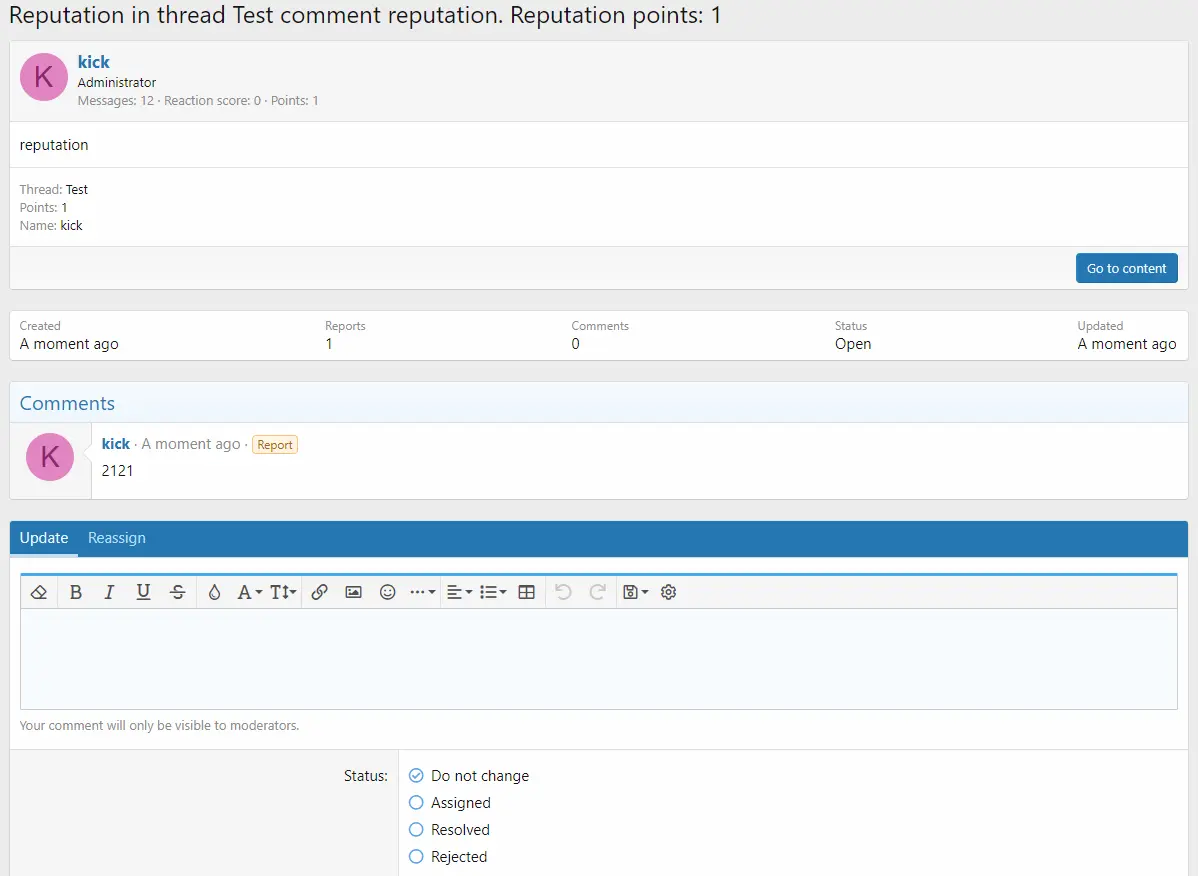Click the Go to content button
Screen dimensions: 1198x876
click(x=1126, y=268)
